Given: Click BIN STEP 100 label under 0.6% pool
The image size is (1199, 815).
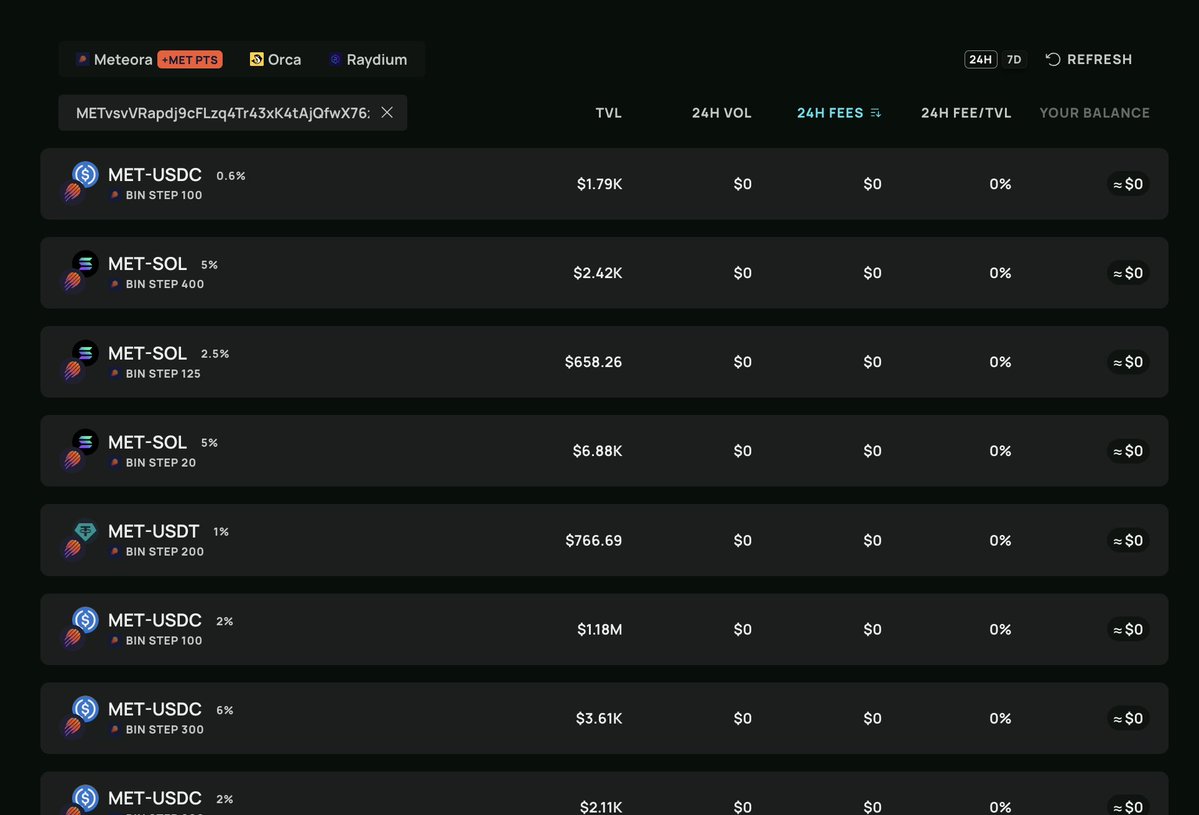Looking at the screenshot, I should pyautogui.click(x=164, y=195).
